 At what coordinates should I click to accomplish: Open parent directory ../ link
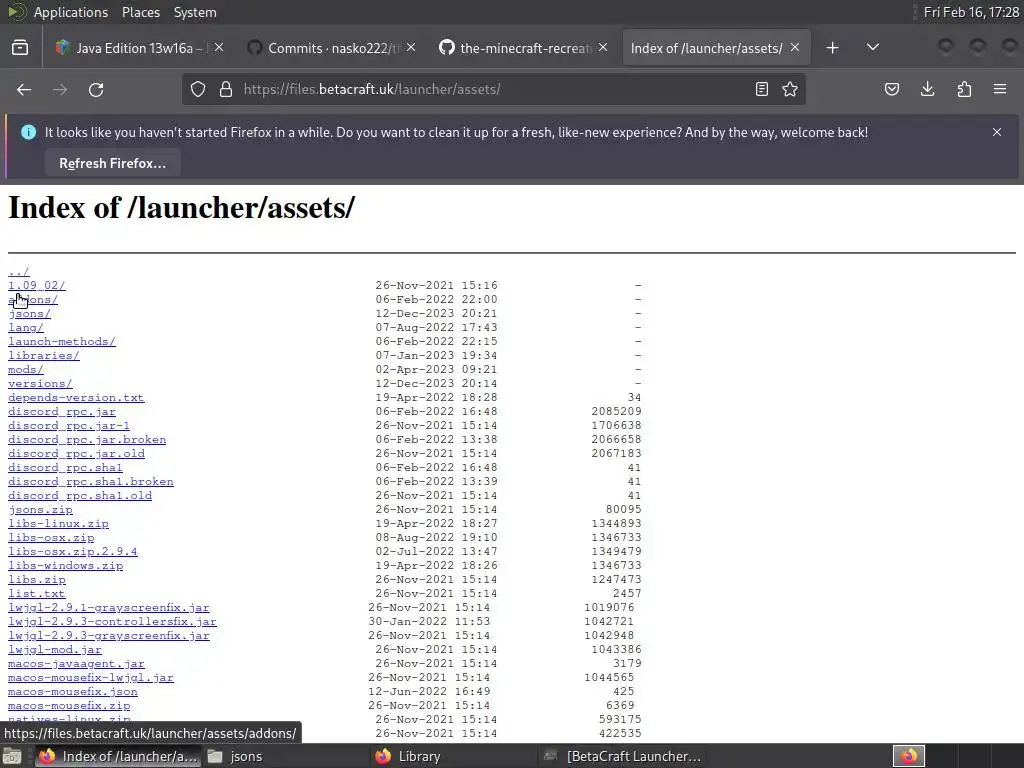pyautogui.click(x=18, y=272)
